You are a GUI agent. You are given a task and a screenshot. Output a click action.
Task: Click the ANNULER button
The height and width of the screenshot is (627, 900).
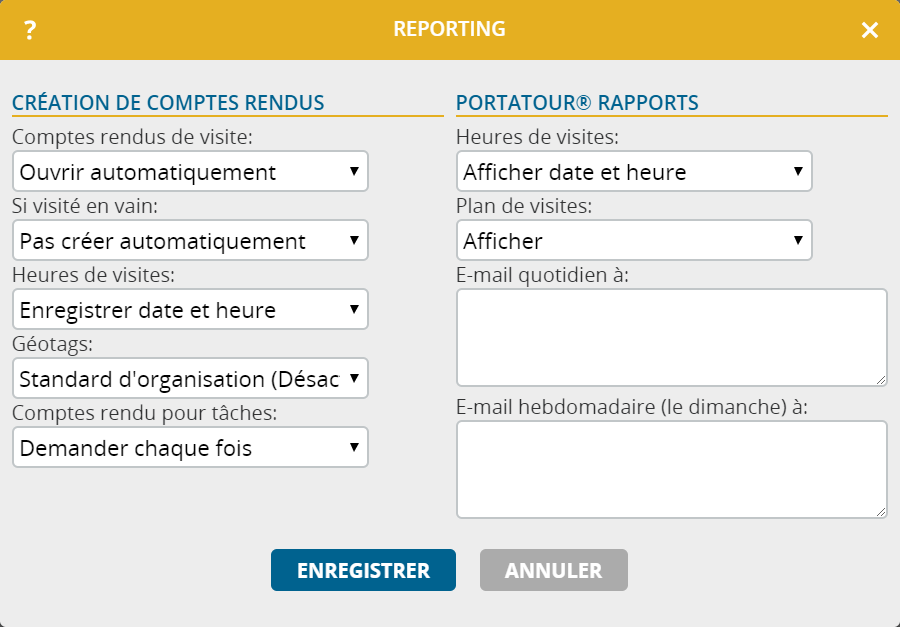(553, 570)
